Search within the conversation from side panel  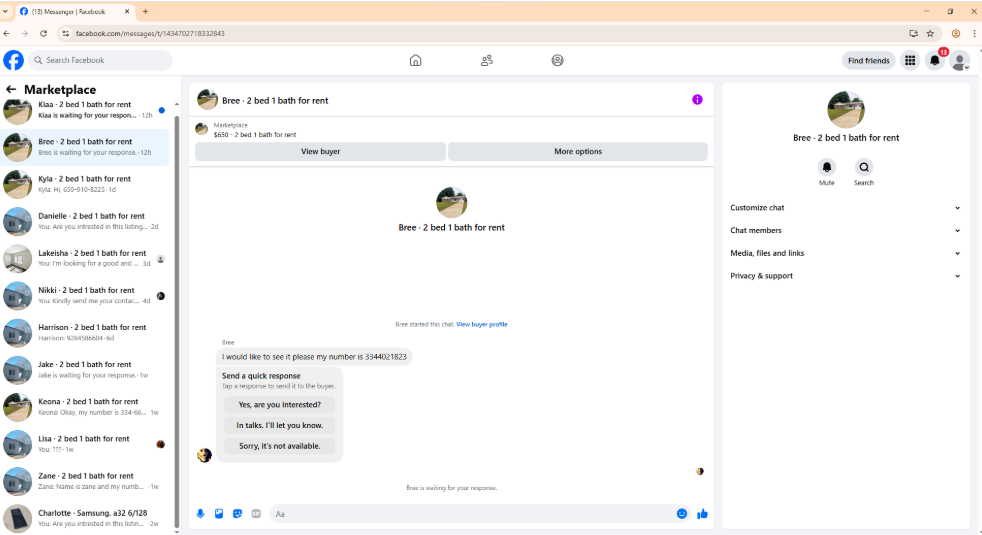pyautogui.click(x=864, y=167)
